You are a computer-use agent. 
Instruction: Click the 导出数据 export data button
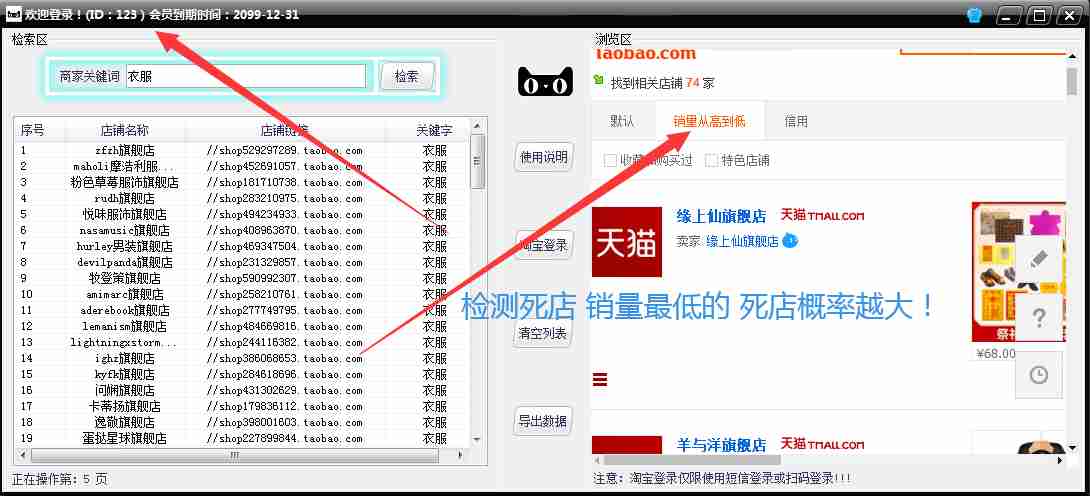pos(544,420)
